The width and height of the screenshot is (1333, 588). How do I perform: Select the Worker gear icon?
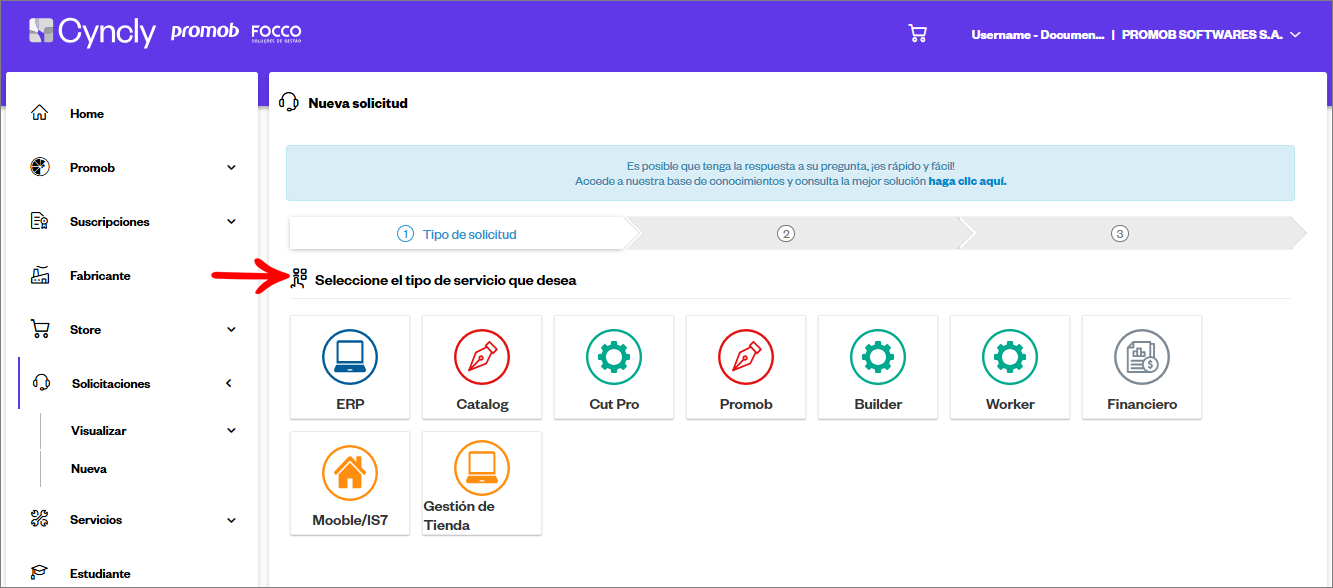pos(1010,357)
